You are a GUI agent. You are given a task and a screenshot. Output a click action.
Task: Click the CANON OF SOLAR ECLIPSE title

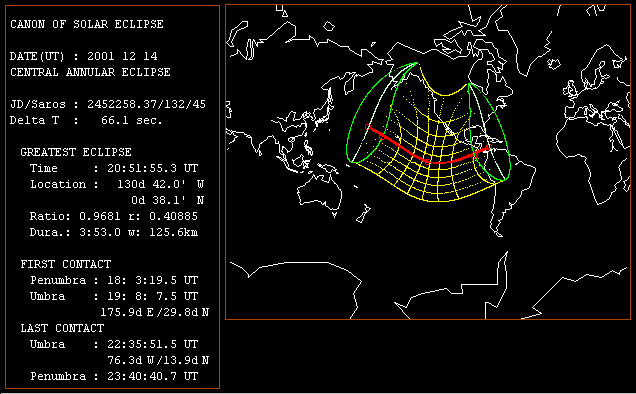click(x=87, y=24)
